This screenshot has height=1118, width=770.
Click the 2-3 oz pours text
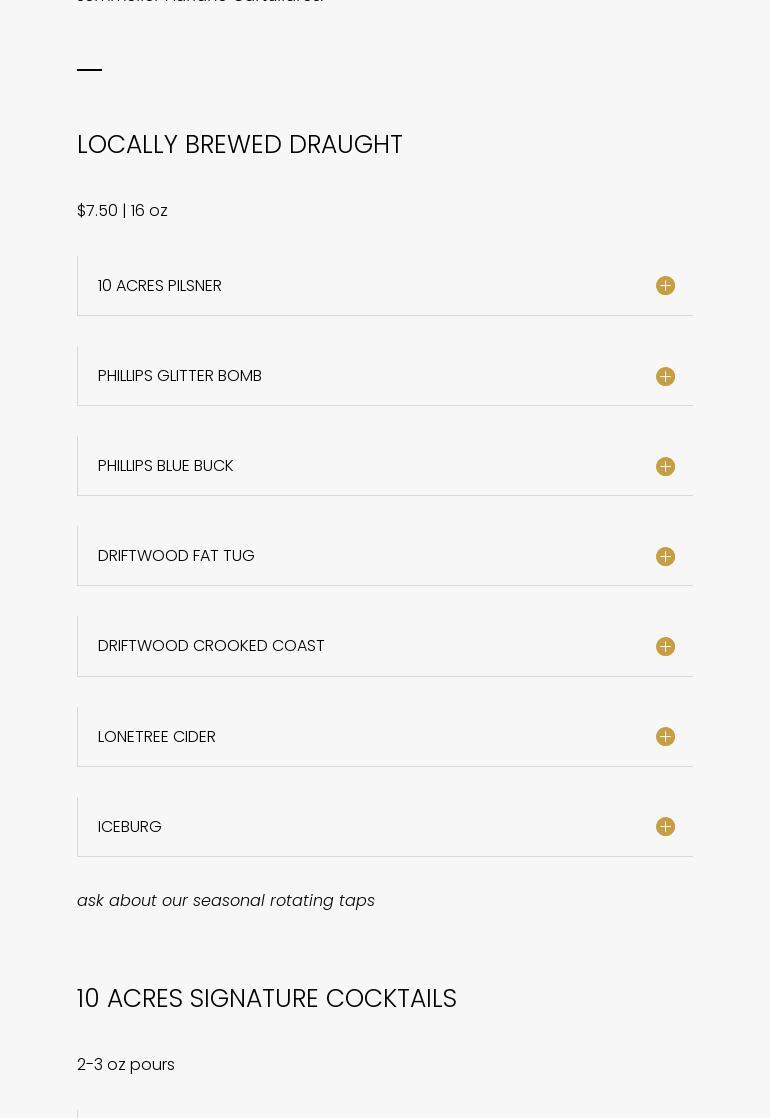click(x=126, y=1065)
